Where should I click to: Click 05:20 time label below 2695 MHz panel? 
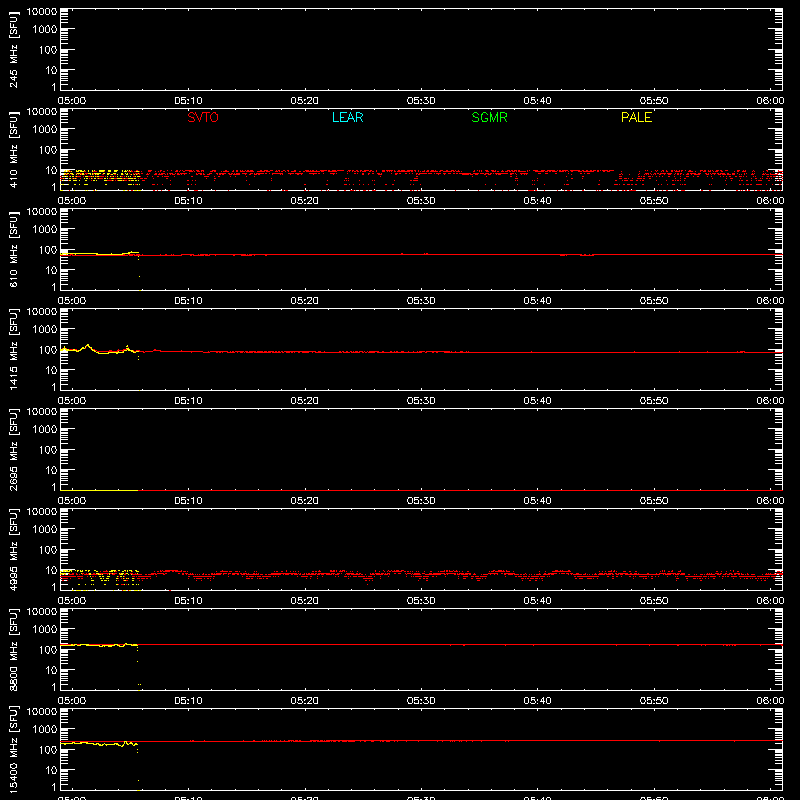pyautogui.click(x=305, y=501)
